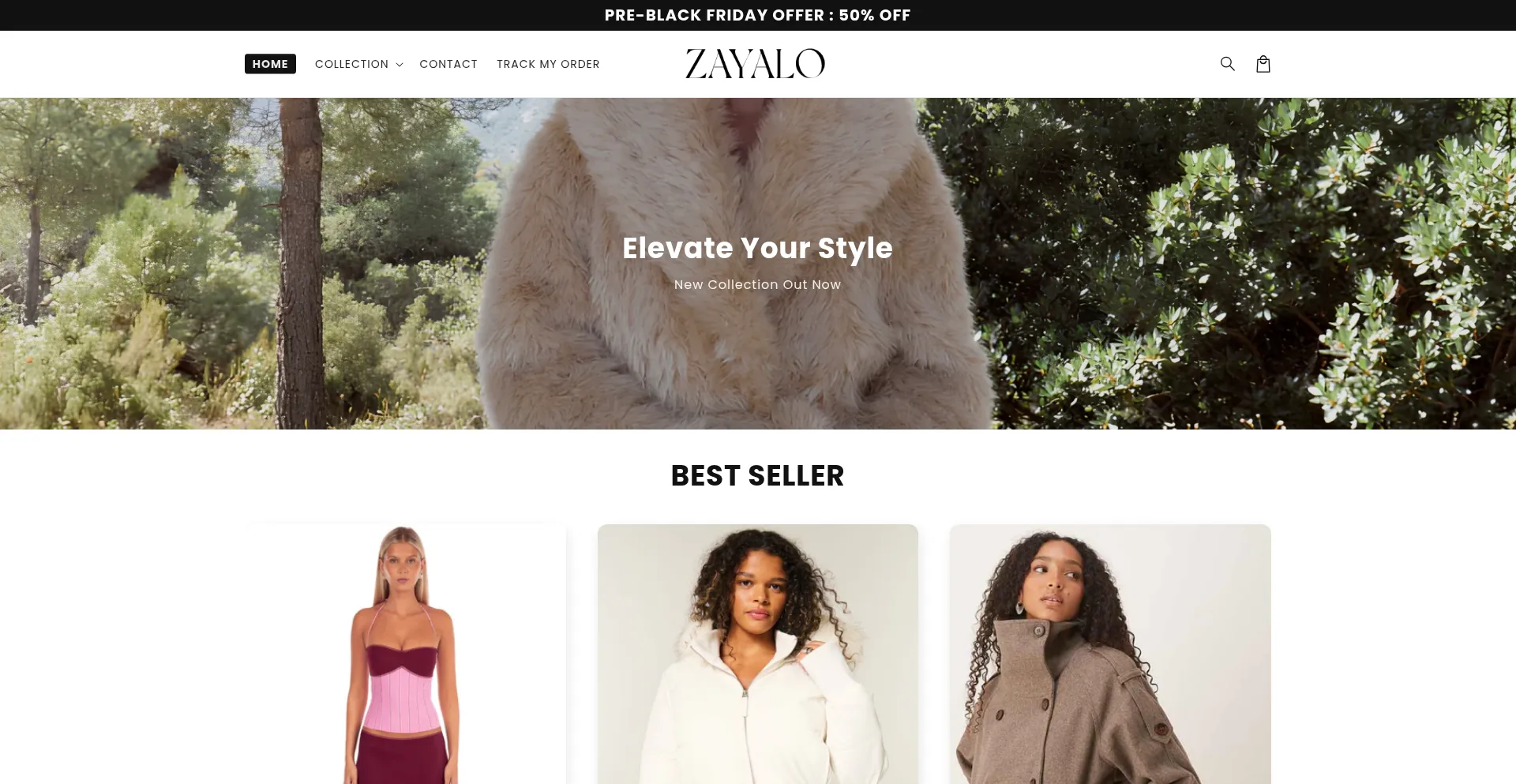Click the Elevate Your Style banner heading
The width and height of the screenshot is (1516, 784).
(757, 248)
